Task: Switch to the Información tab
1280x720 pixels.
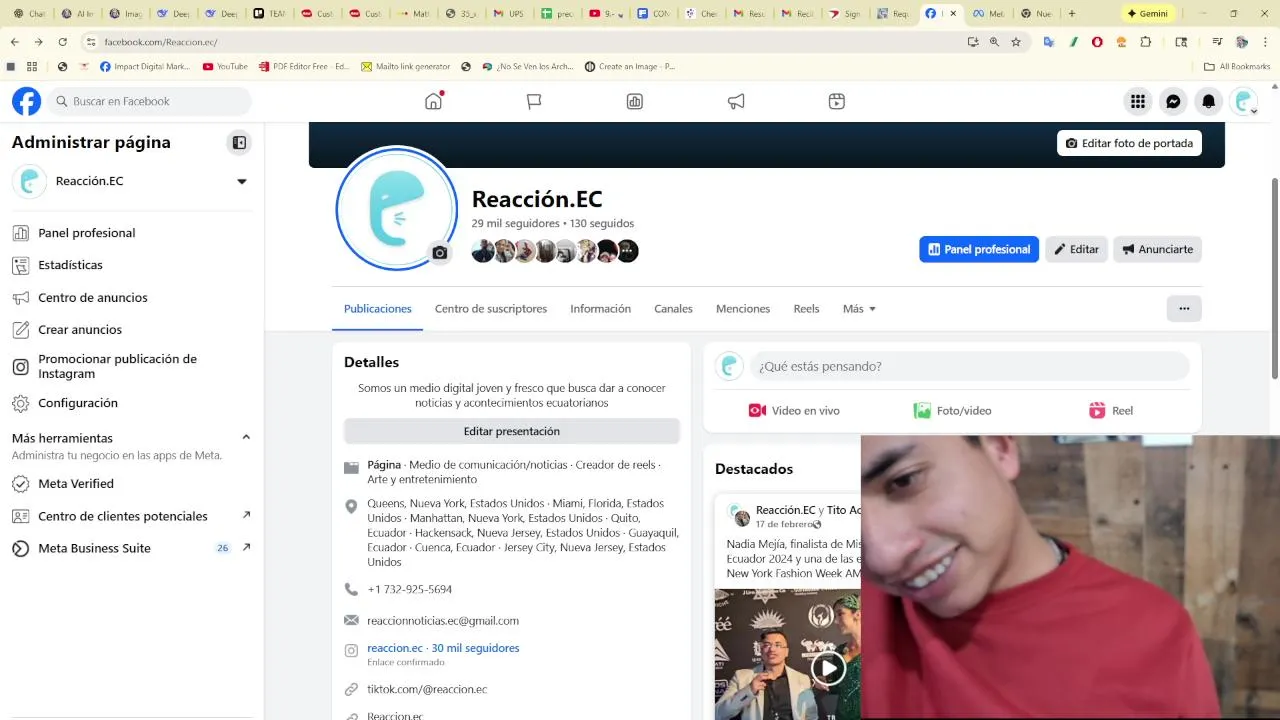Action: (x=600, y=309)
